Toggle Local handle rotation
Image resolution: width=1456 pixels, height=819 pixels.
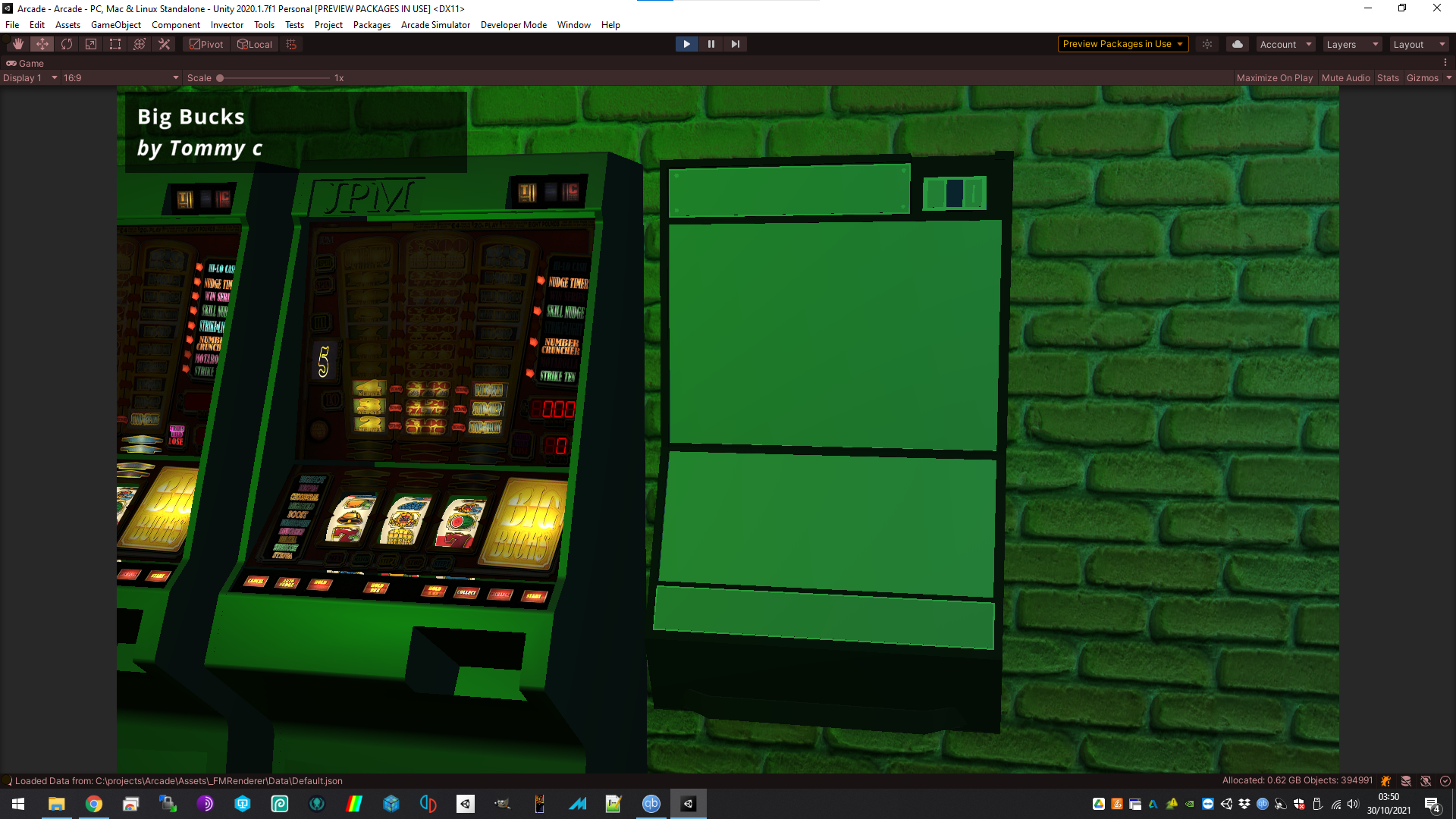[x=255, y=44]
